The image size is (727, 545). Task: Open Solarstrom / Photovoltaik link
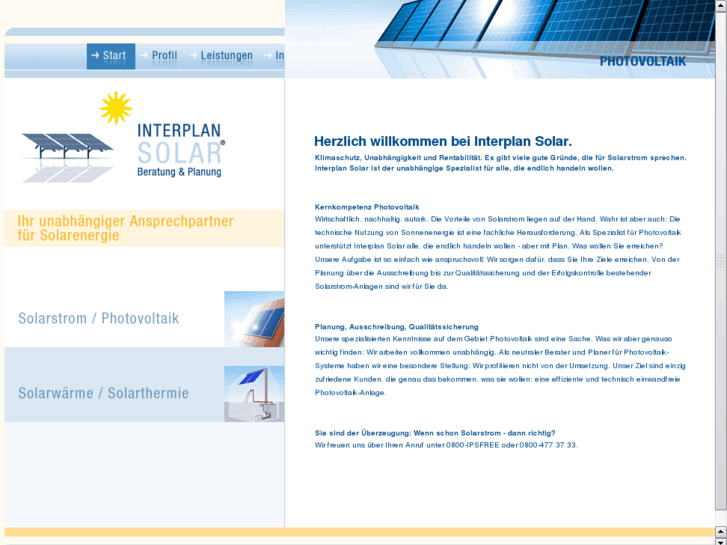point(98,318)
